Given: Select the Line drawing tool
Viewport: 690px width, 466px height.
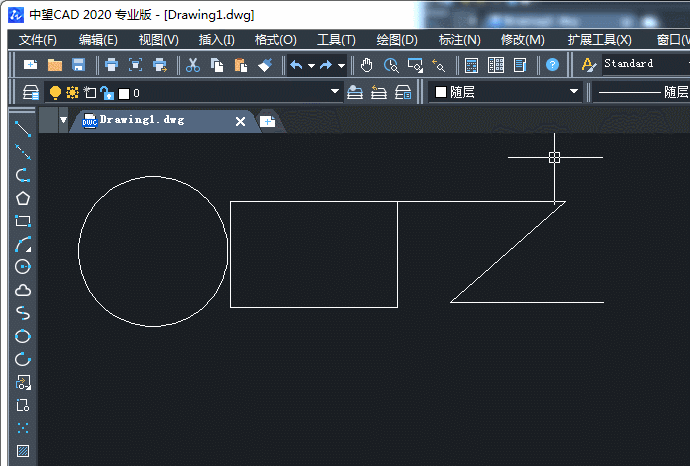Looking at the screenshot, I should [x=23, y=129].
